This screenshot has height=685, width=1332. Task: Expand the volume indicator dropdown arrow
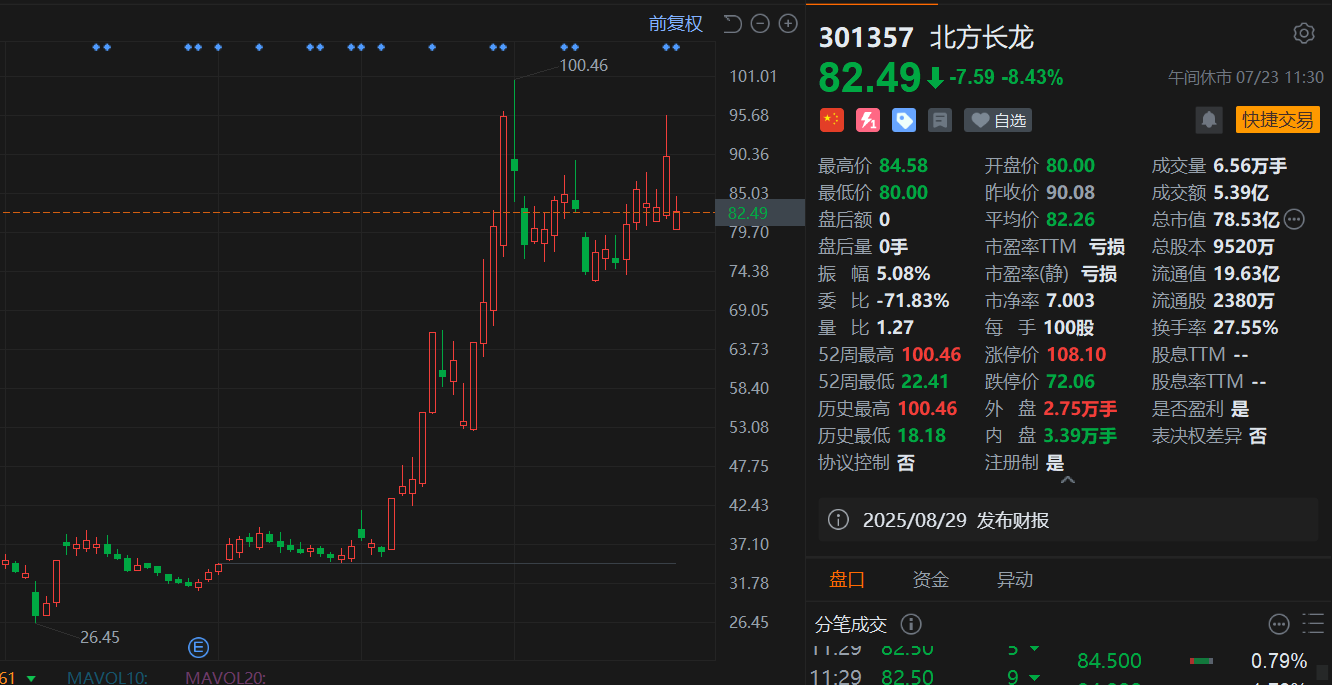point(30,678)
